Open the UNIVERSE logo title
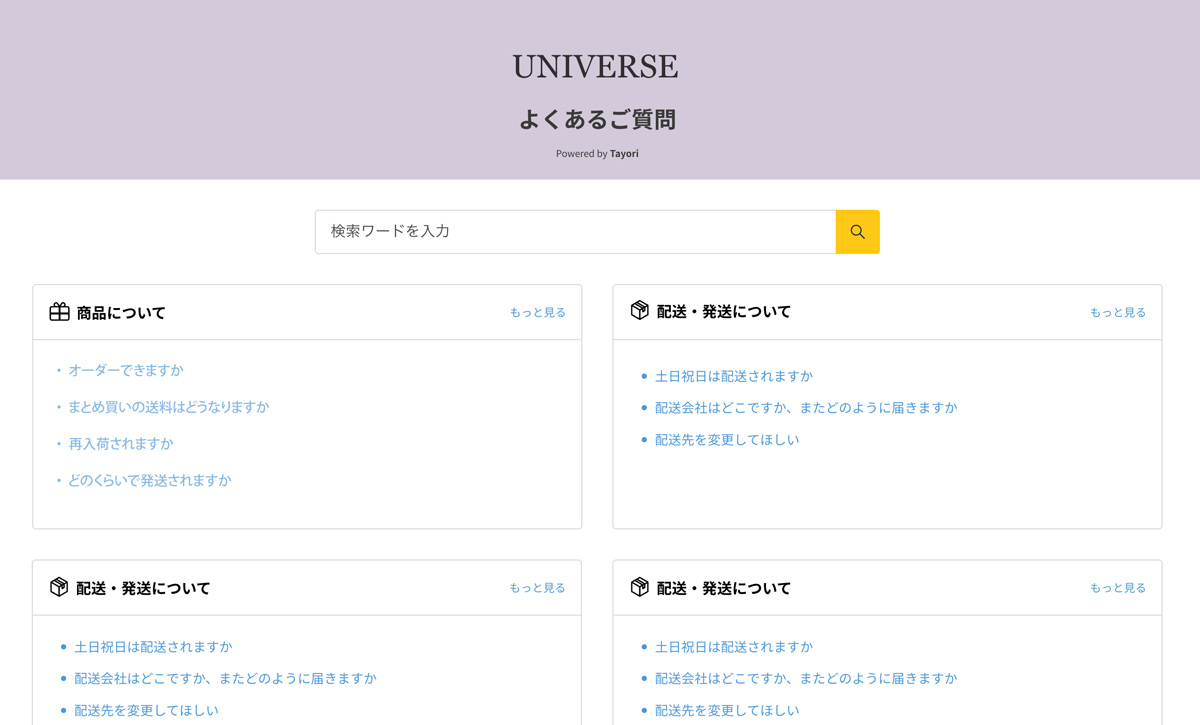This screenshot has height=725, width=1200. pyautogui.click(x=595, y=67)
